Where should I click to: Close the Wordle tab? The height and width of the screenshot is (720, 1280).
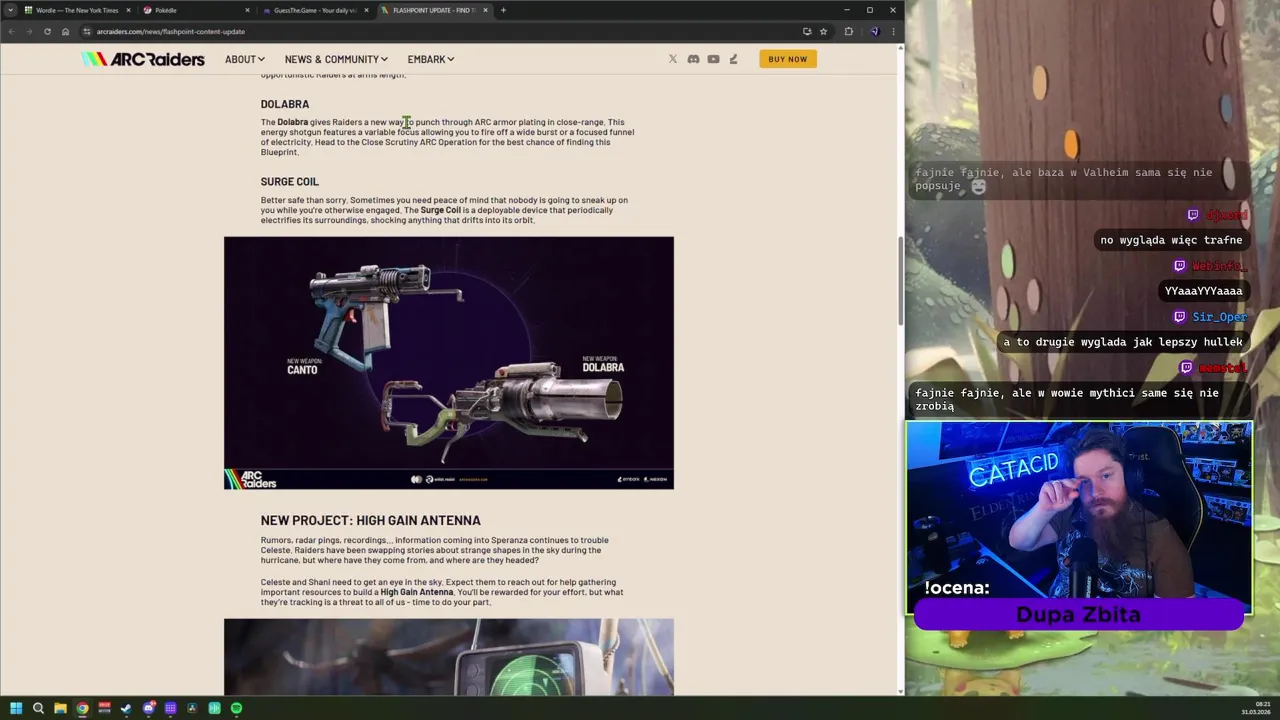(x=128, y=10)
